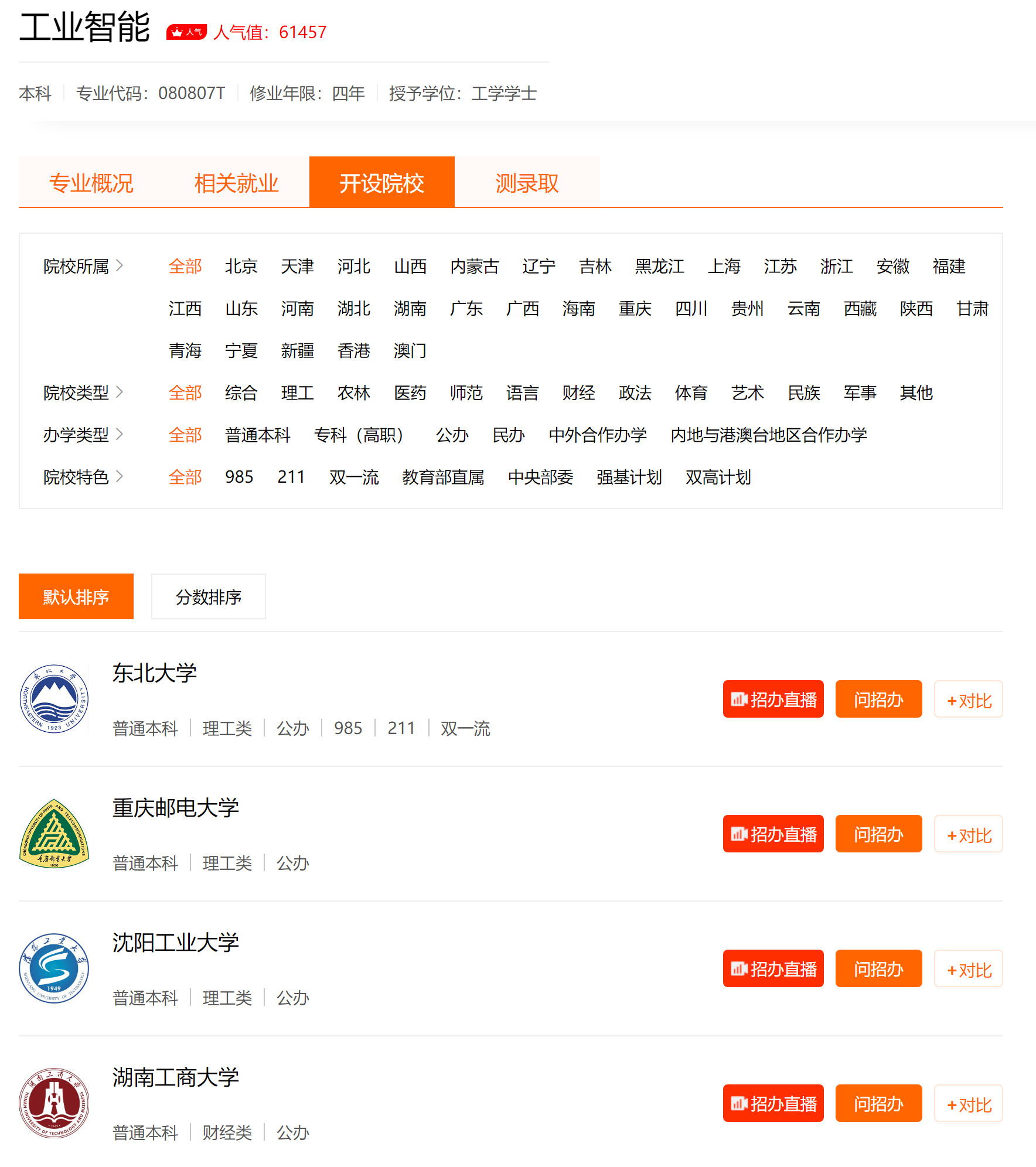Watch 招办直播 for 重庆邮电大学
The image size is (1036, 1167).
773,834
